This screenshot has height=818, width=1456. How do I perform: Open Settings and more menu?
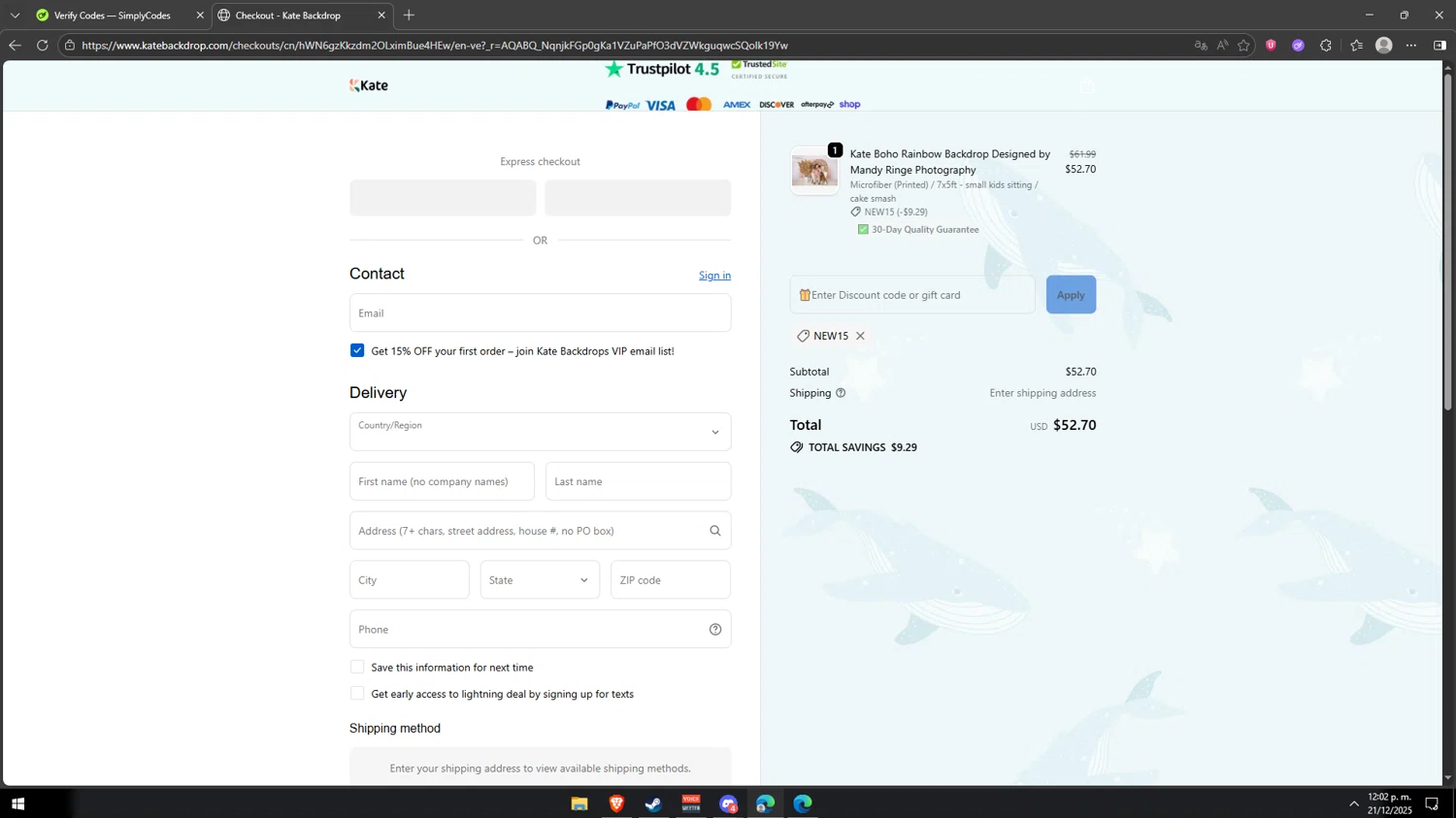1411,46
